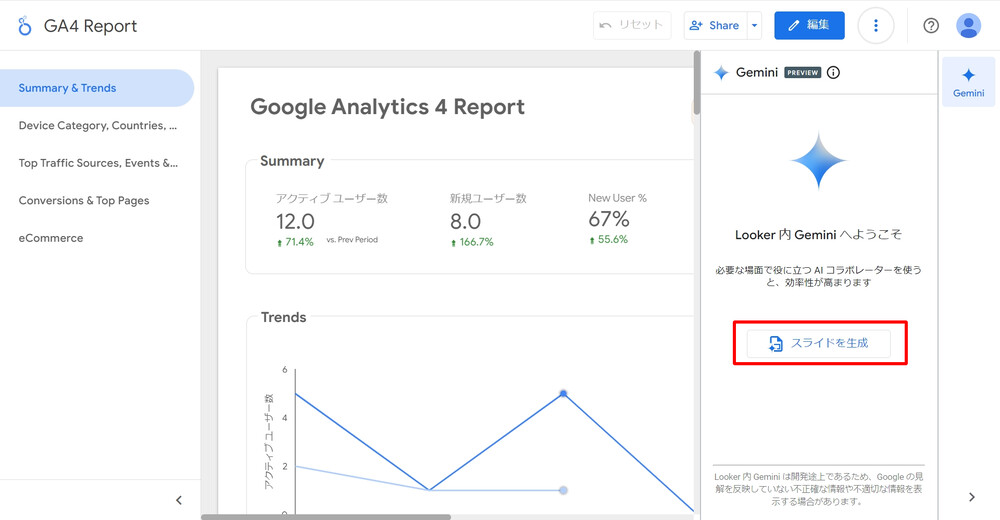Open the Device Category, Countries page

pyautogui.click(x=98, y=126)
